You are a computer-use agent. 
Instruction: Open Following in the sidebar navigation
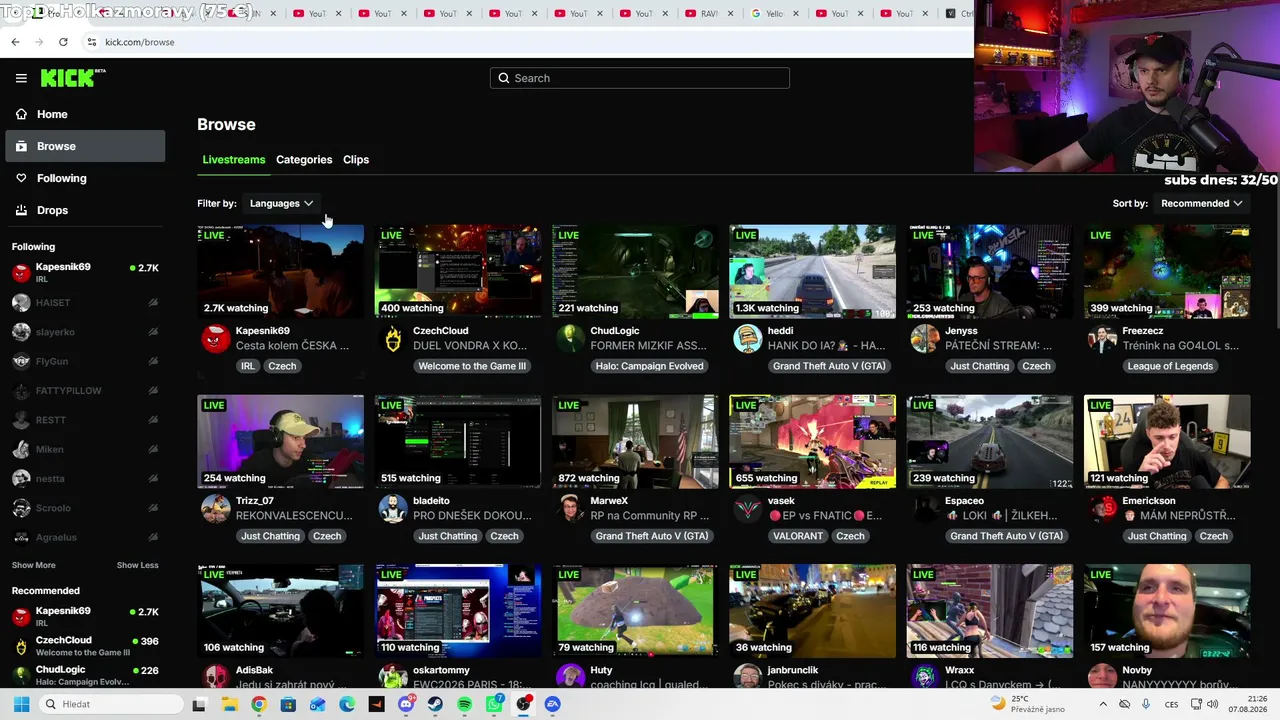[85, 178]
